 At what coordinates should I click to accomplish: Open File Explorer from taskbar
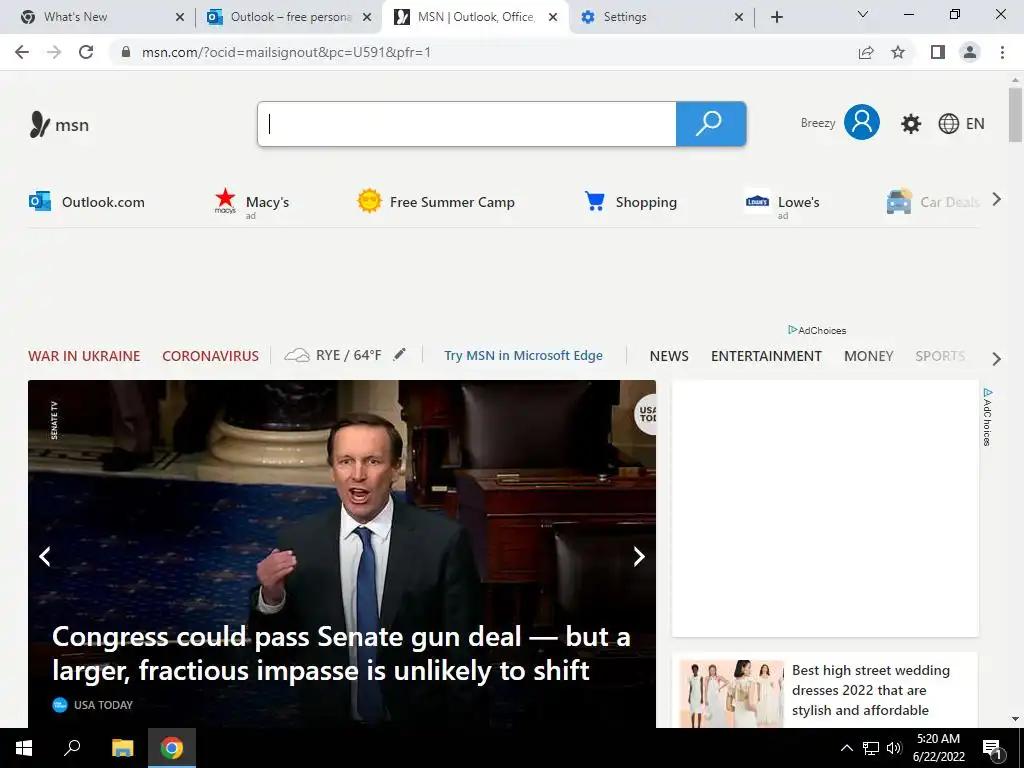122,748
